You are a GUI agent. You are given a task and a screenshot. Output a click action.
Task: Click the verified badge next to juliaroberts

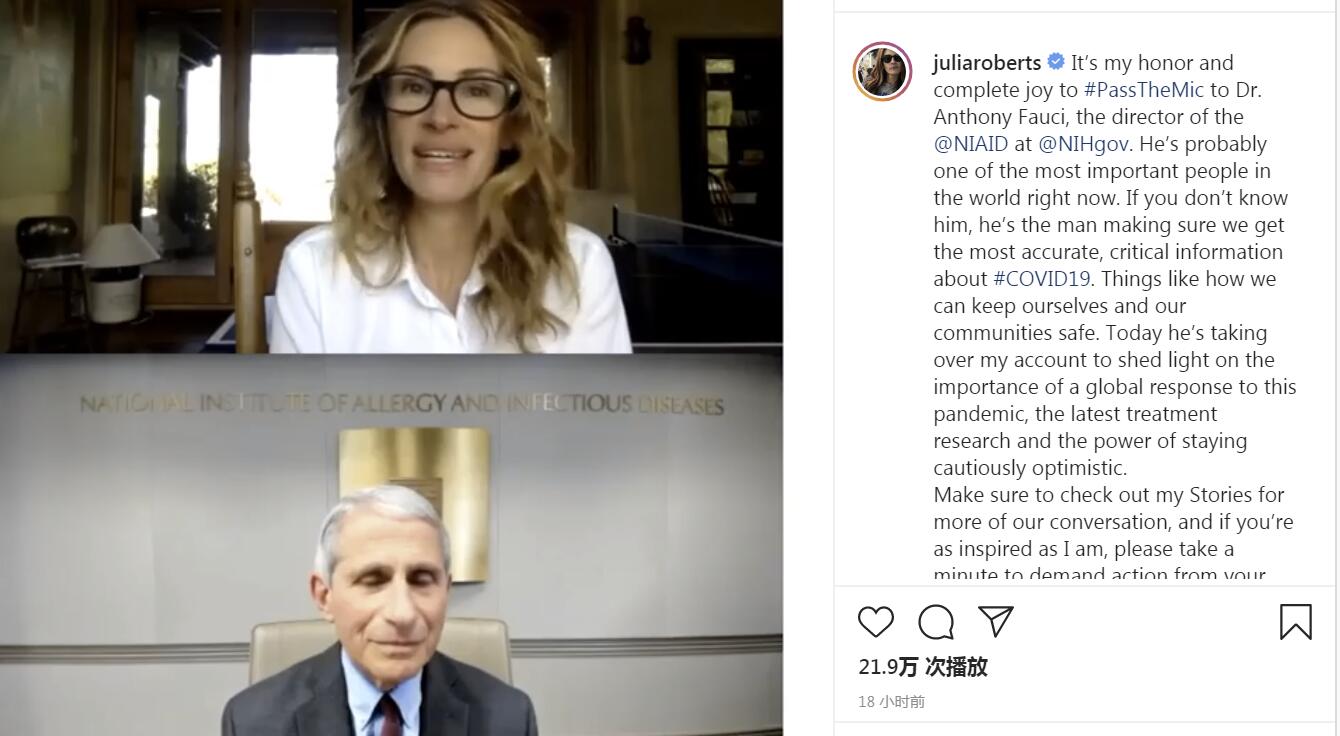point(1056,62)
